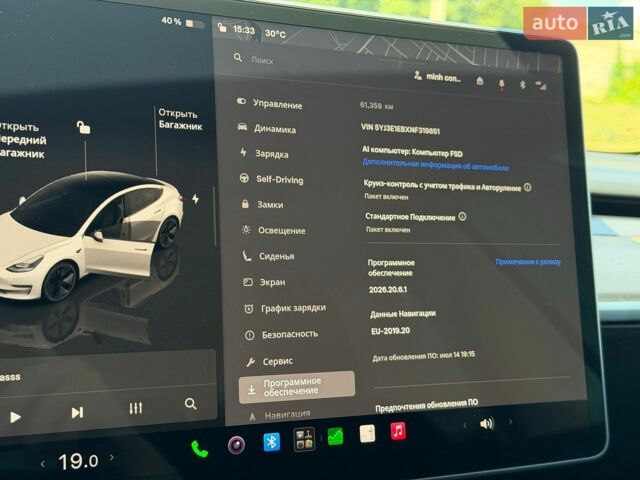Tap Открыть Багажник to open trunk
The image size is (640, 480).
[180, 119]
